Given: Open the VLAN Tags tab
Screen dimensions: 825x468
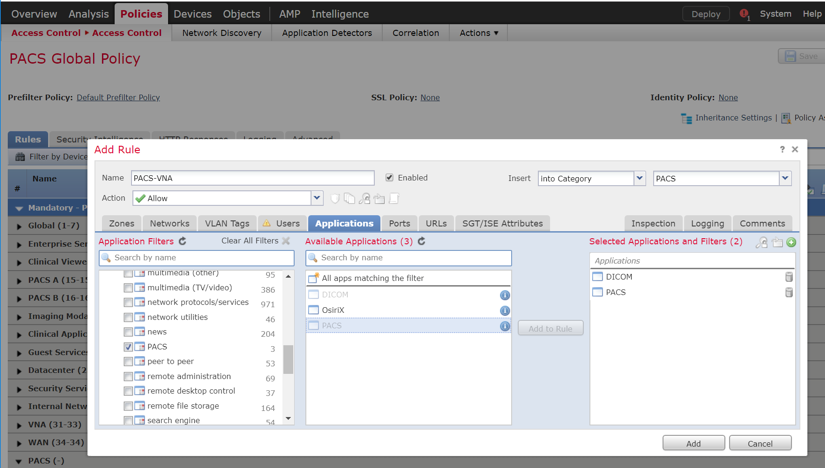Looking at the screenshot, I should coord(227,223).
